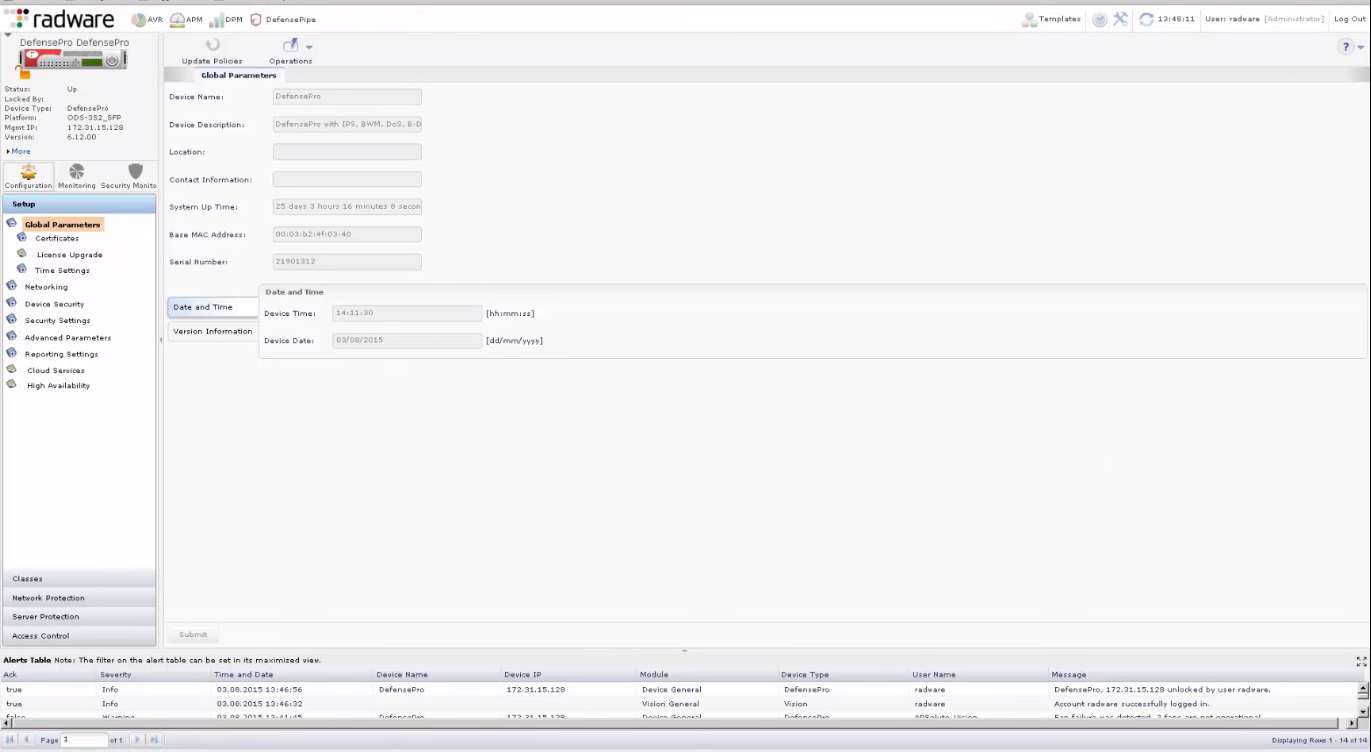Go to first page of alerts
The image size is (1371, 752).
10,740
